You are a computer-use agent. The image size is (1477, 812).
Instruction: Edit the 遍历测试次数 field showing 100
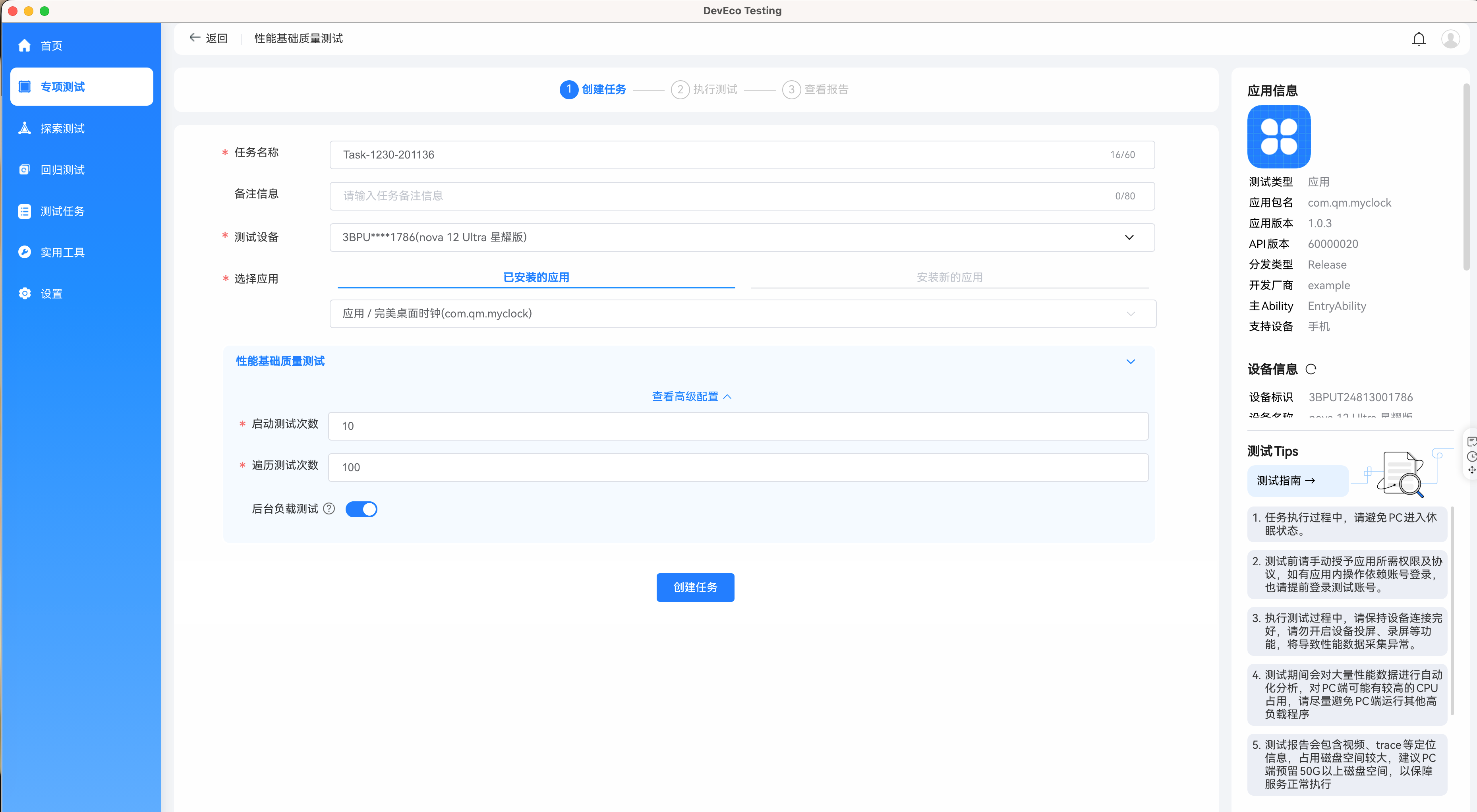tap(738, 467)
